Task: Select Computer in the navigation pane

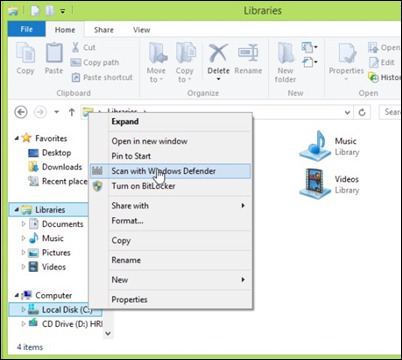Action: tap(46, 295)
